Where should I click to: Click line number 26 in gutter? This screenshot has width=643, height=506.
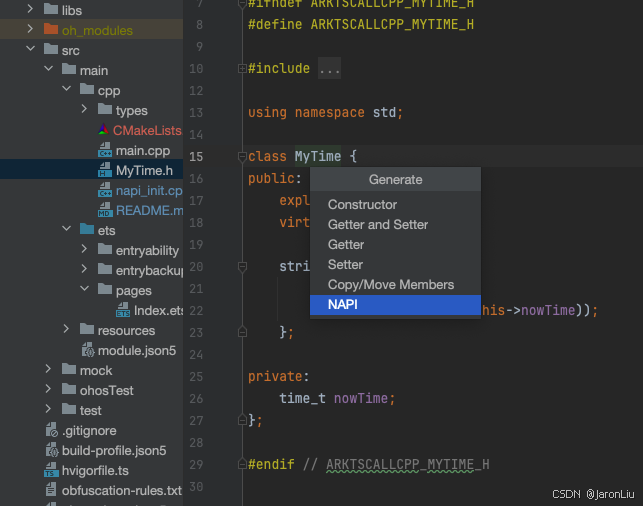click(196, 399)
